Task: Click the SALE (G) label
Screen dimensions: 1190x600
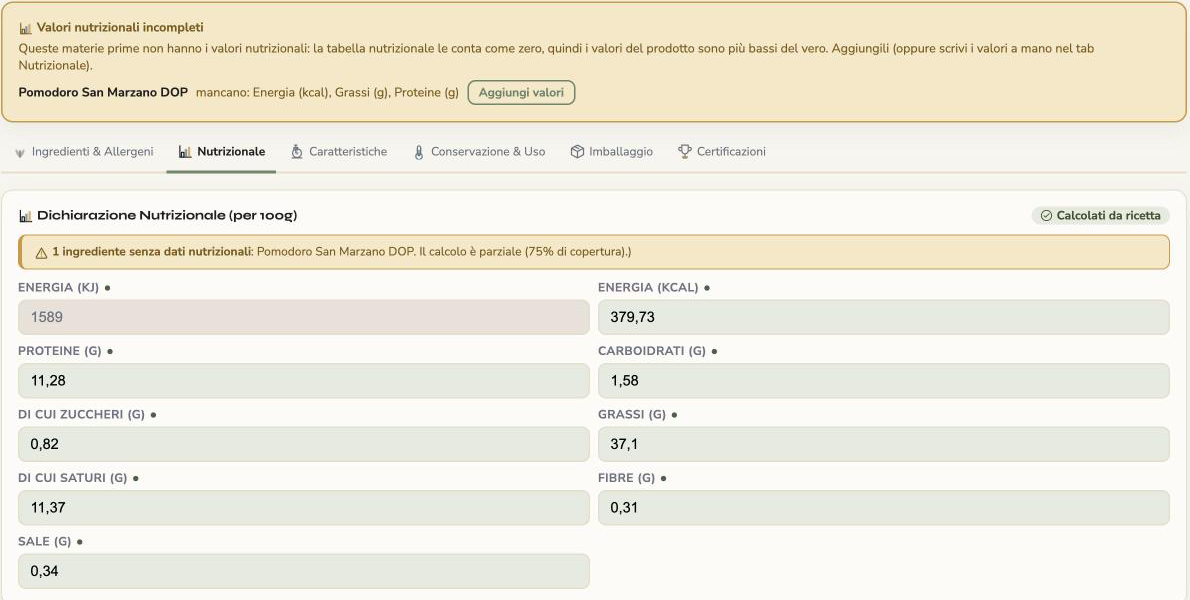Action: coord(45,542)
